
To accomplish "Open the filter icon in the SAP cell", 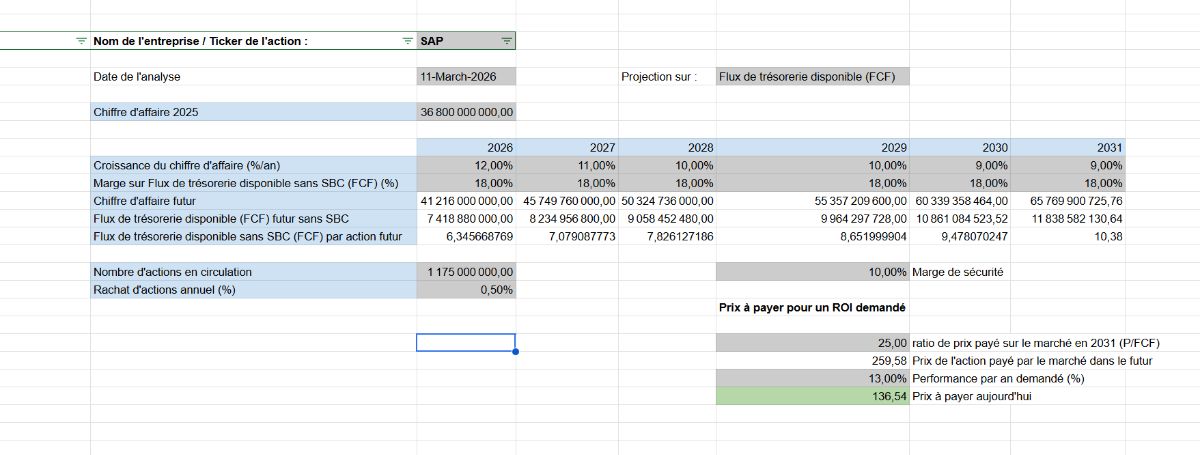I will click(506, 41).
